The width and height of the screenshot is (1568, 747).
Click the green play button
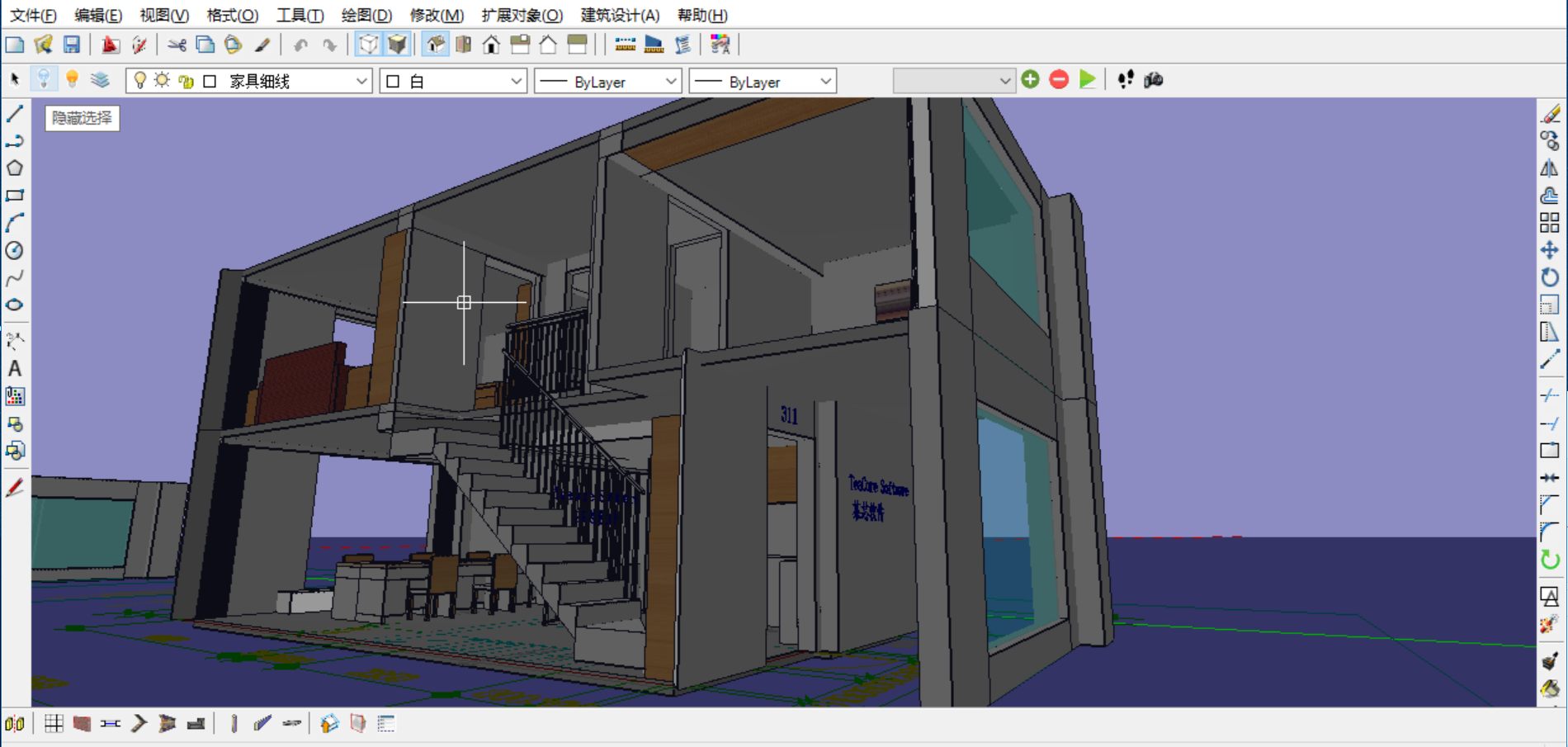pos(1088,79)
